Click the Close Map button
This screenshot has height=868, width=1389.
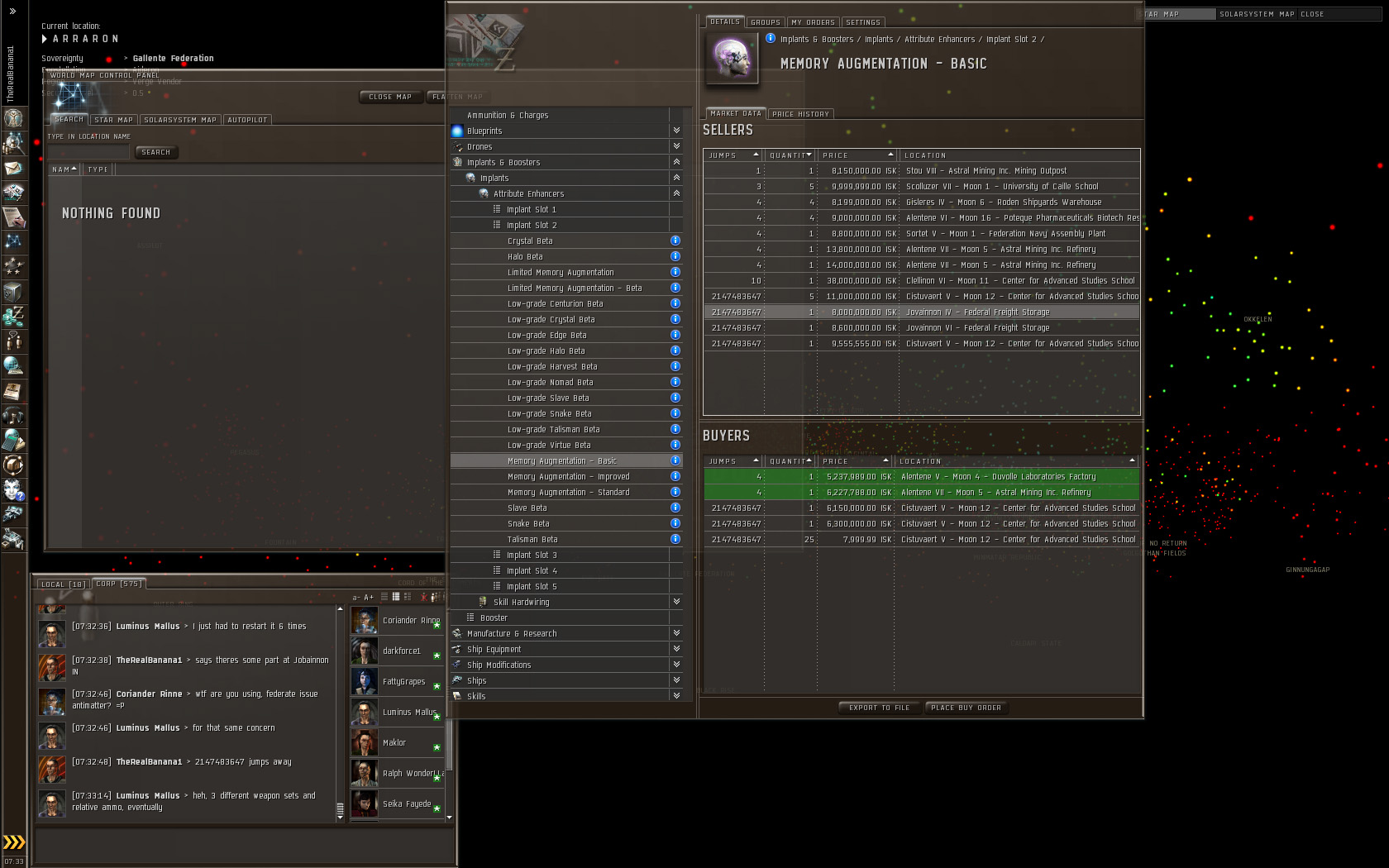point(390,97)
